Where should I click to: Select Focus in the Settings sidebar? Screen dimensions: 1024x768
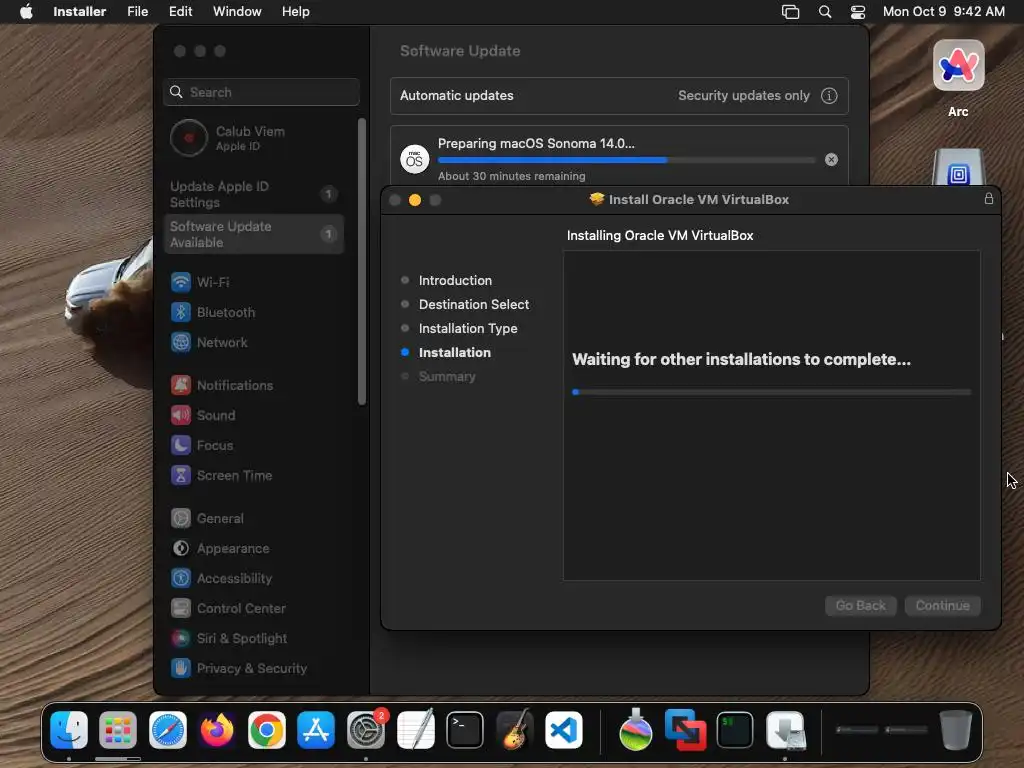point(255,445)
